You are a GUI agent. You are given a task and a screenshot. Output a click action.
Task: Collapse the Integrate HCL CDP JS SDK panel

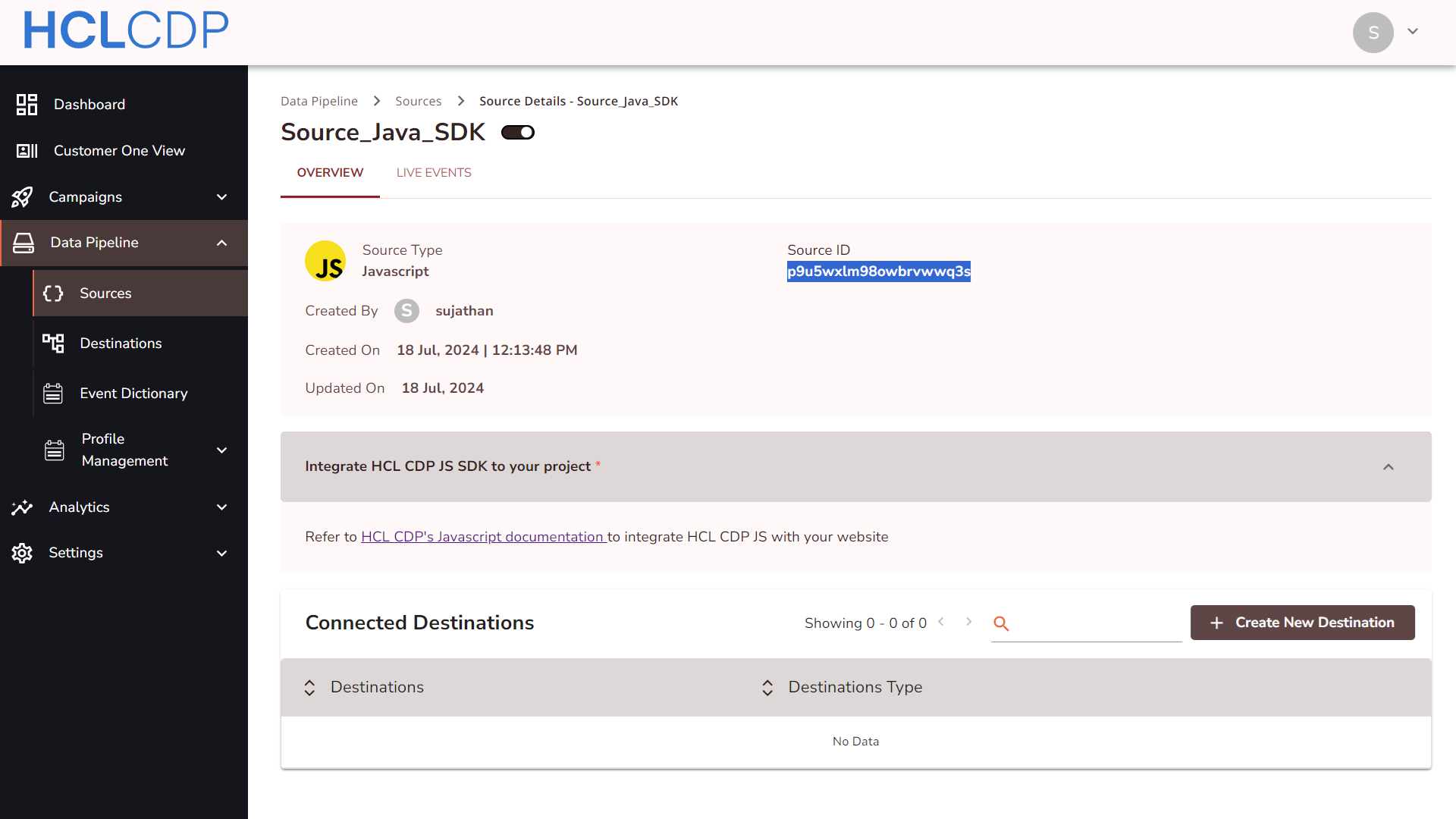coord(1389,466)
